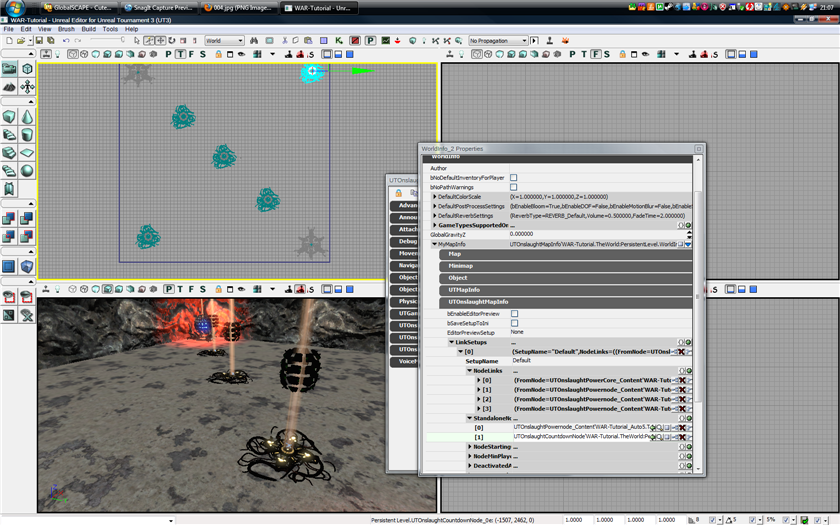This screenshot has height=525, width=840.
Task: Open Build menu
Action: coord(88,29)
